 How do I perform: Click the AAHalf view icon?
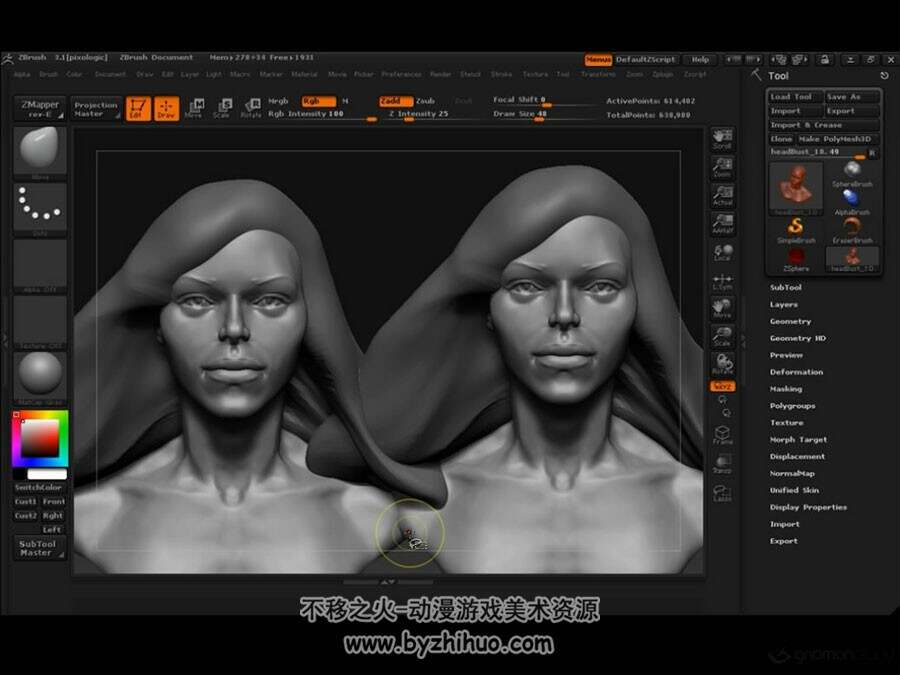tap(722, 223)
